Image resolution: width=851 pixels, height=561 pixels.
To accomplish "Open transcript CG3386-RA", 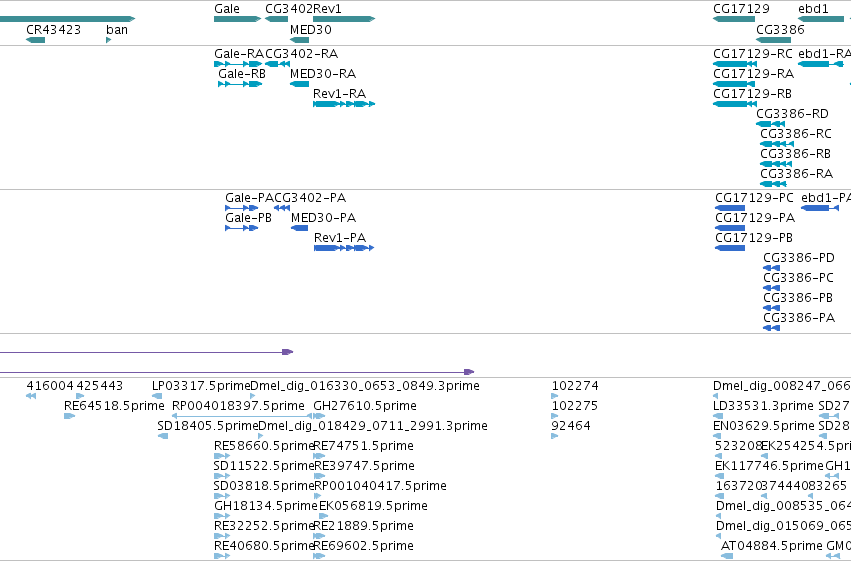I will click(x=773, y=184).
